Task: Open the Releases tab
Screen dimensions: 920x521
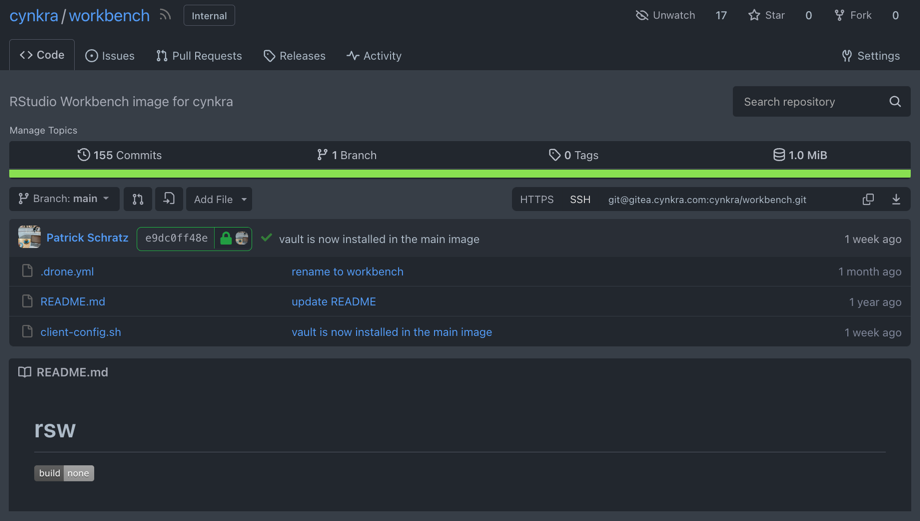Action: pyautogui.click(x=294, y=56)
